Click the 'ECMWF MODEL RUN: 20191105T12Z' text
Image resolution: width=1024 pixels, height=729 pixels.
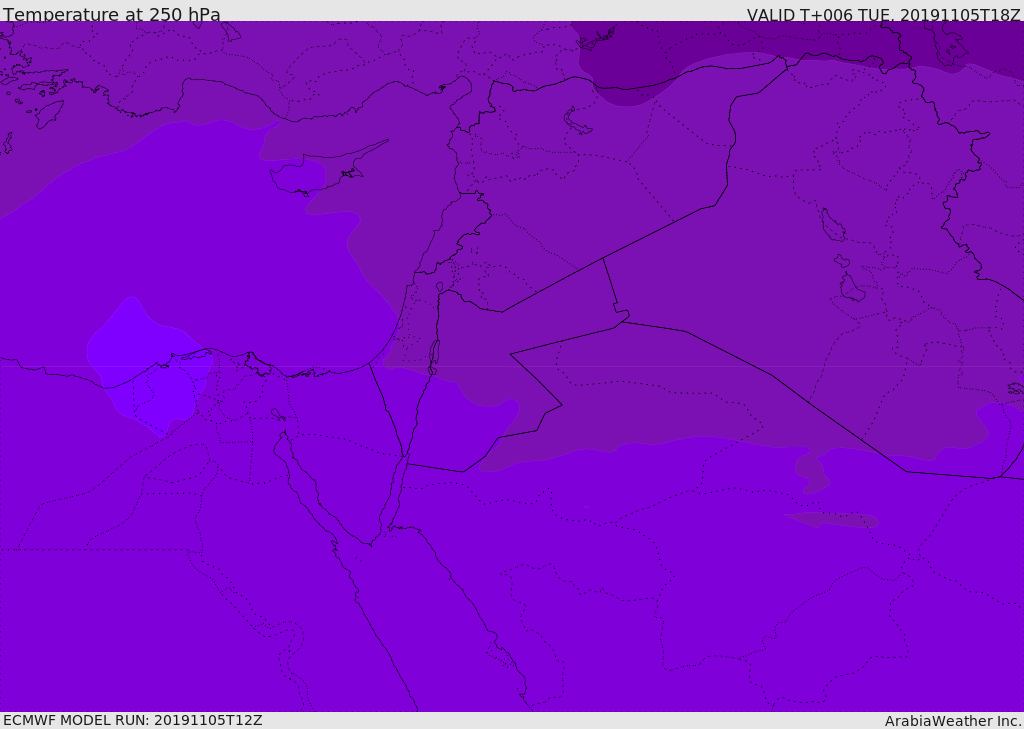click(133, 720)
